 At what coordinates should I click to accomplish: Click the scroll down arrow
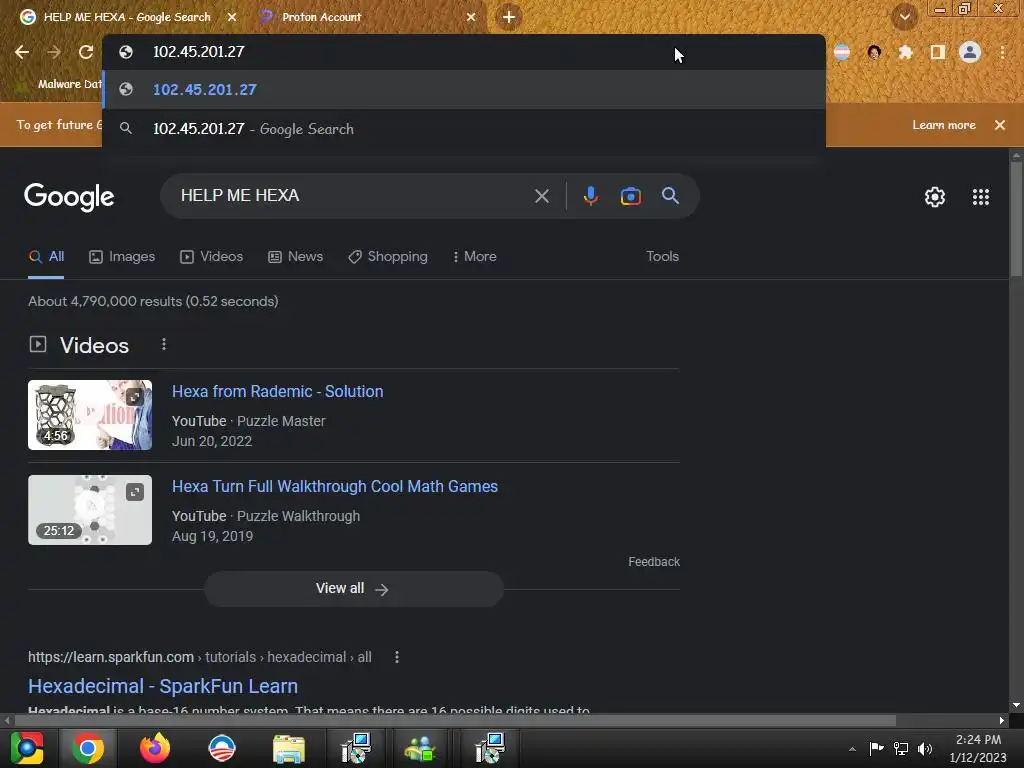pyautogui.click(x=1016, y=705)
